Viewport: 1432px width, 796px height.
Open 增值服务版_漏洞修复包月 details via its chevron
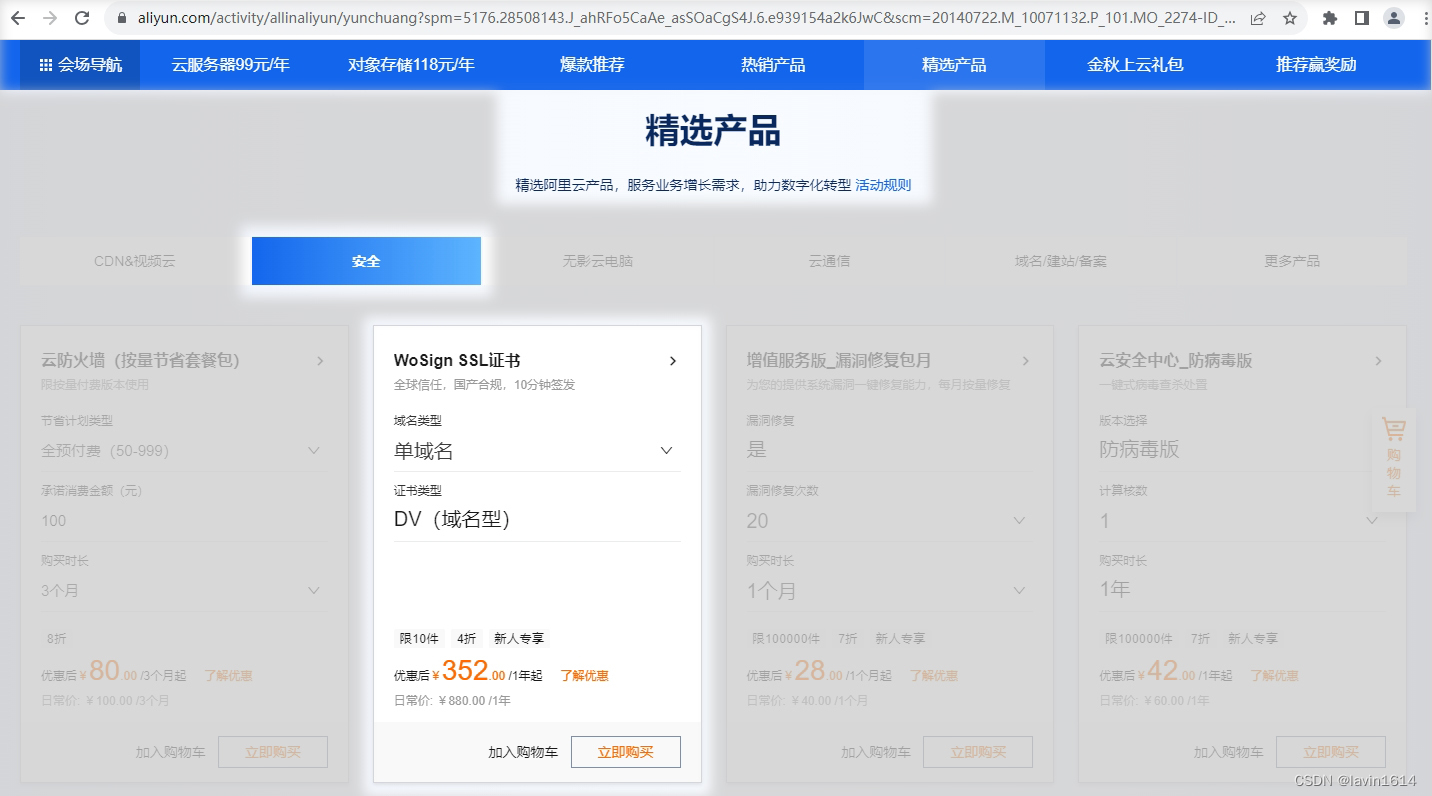1026,361
